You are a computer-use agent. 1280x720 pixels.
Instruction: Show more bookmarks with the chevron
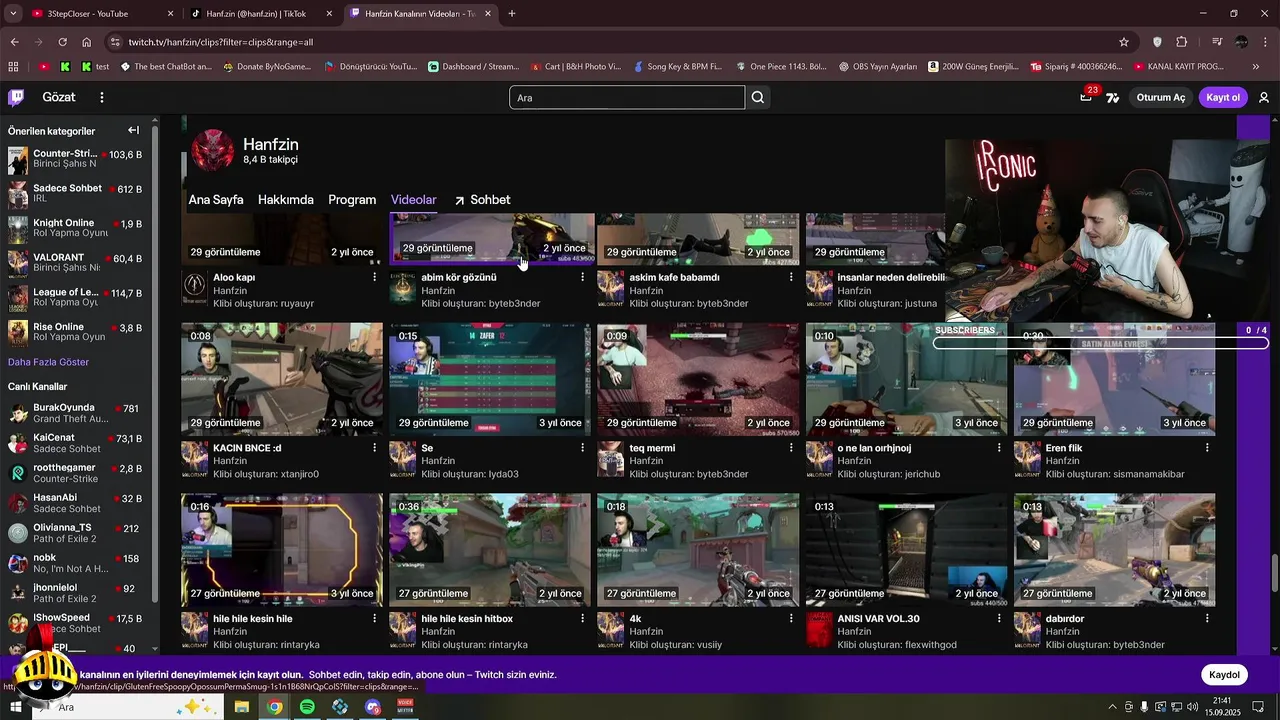tap(1256, 67)
